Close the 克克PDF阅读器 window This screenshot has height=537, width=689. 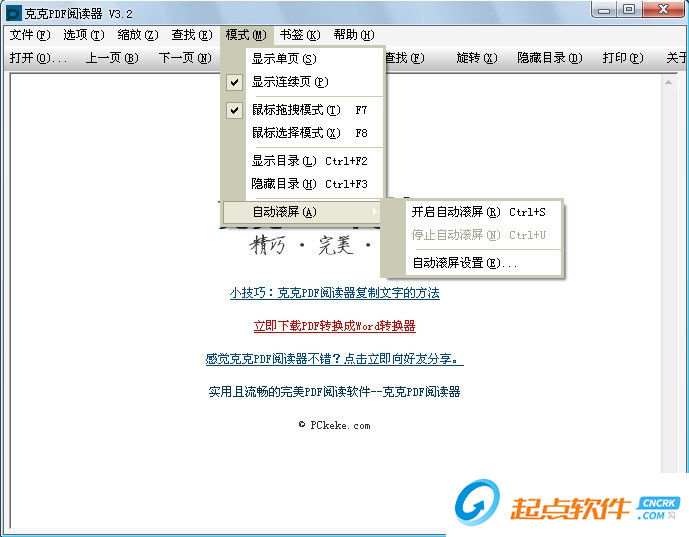click(x=664, y=10)
